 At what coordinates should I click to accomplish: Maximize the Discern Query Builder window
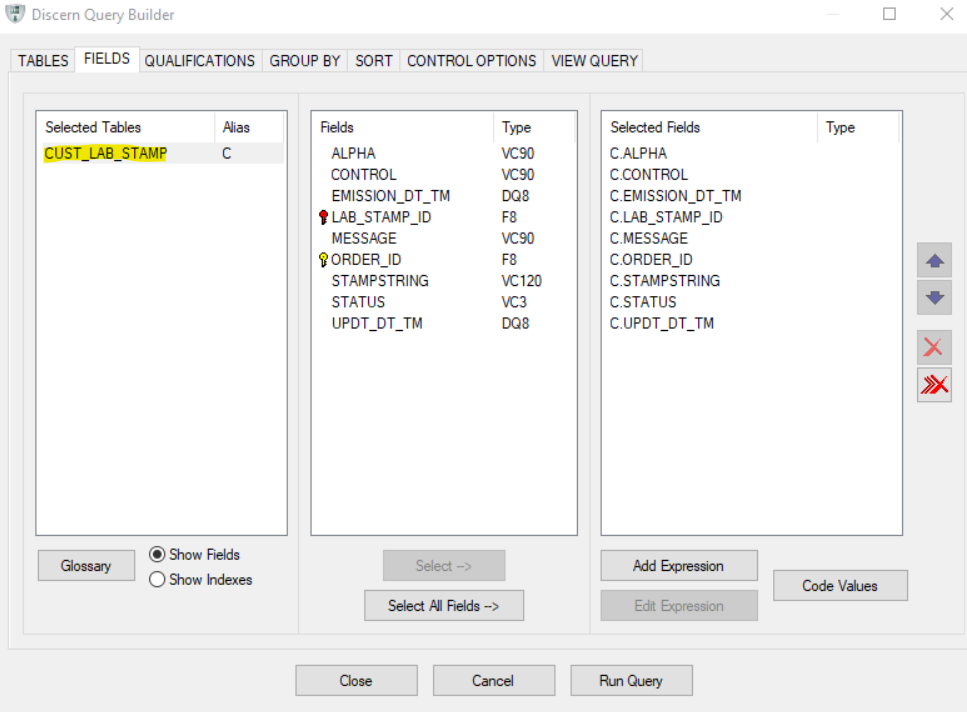pos(889,14)
